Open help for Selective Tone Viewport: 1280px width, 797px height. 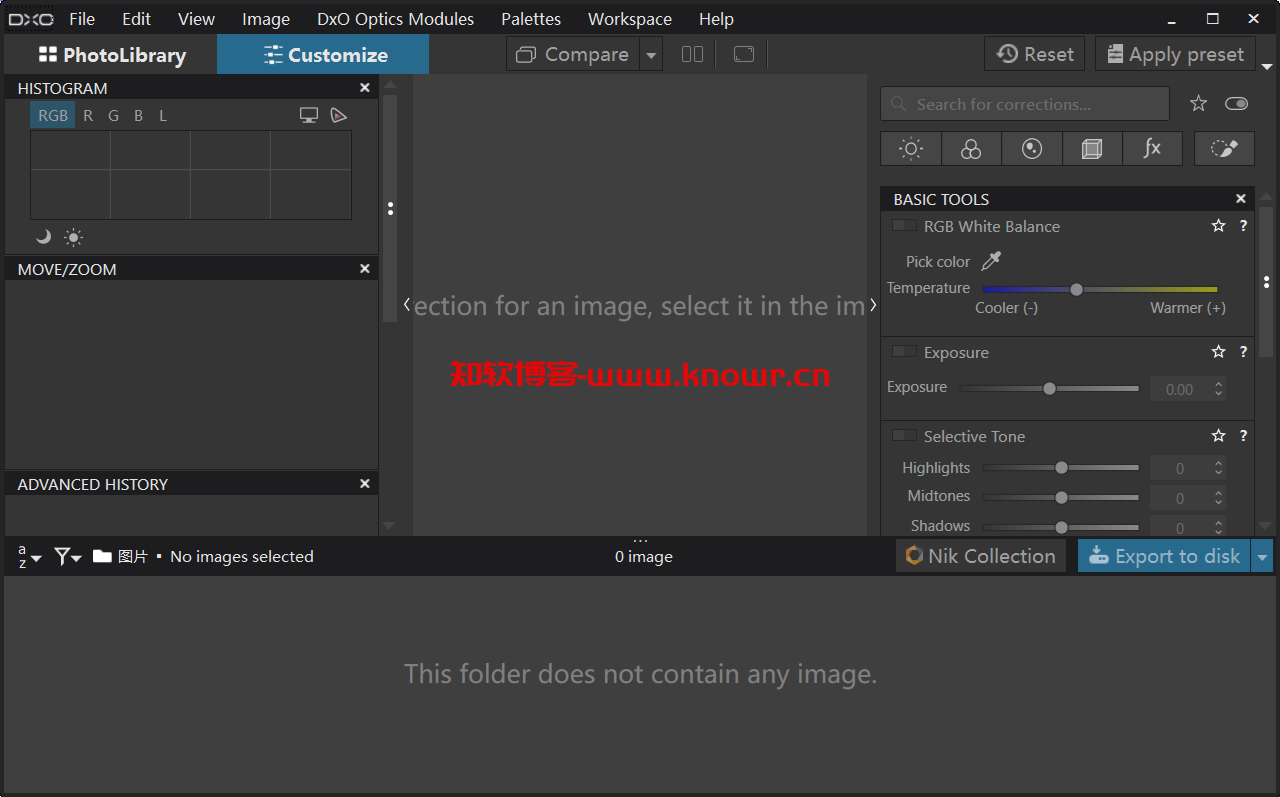point(1243,436)
